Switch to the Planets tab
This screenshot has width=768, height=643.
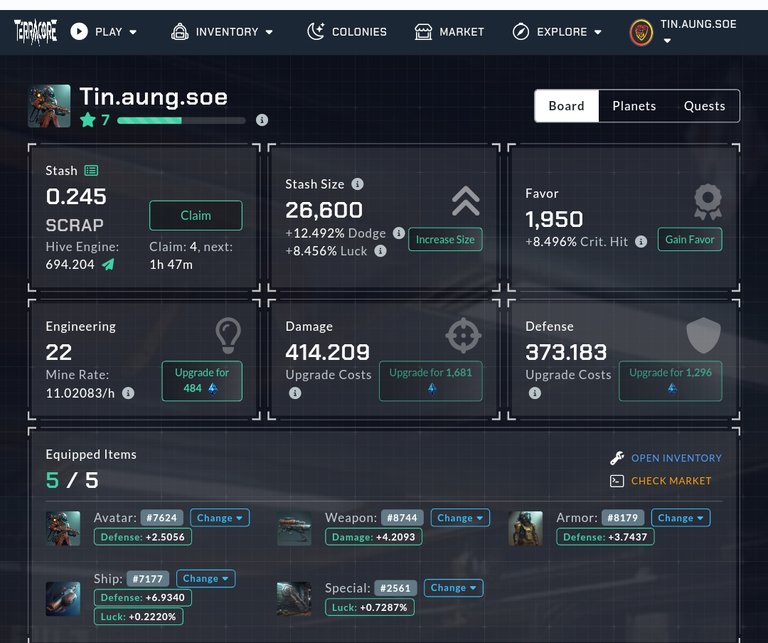click(634, 106)
